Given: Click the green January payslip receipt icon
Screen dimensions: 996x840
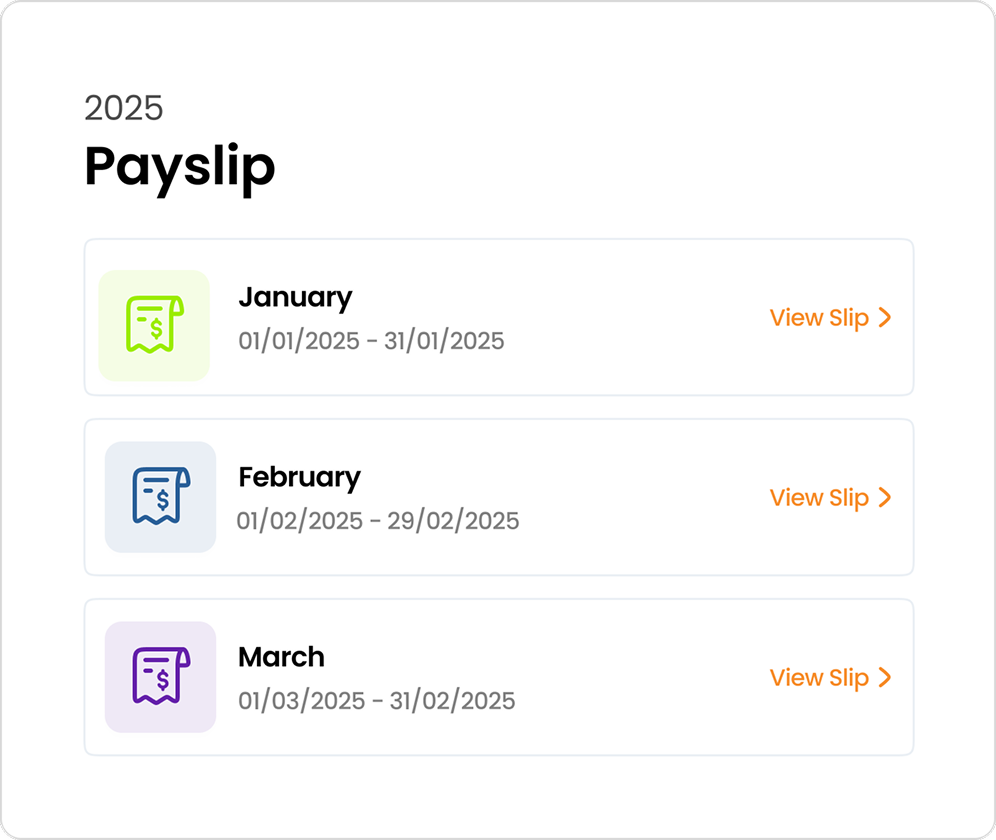Looking at the screenshot, I should pyautogui.click(x=154, y=325).
